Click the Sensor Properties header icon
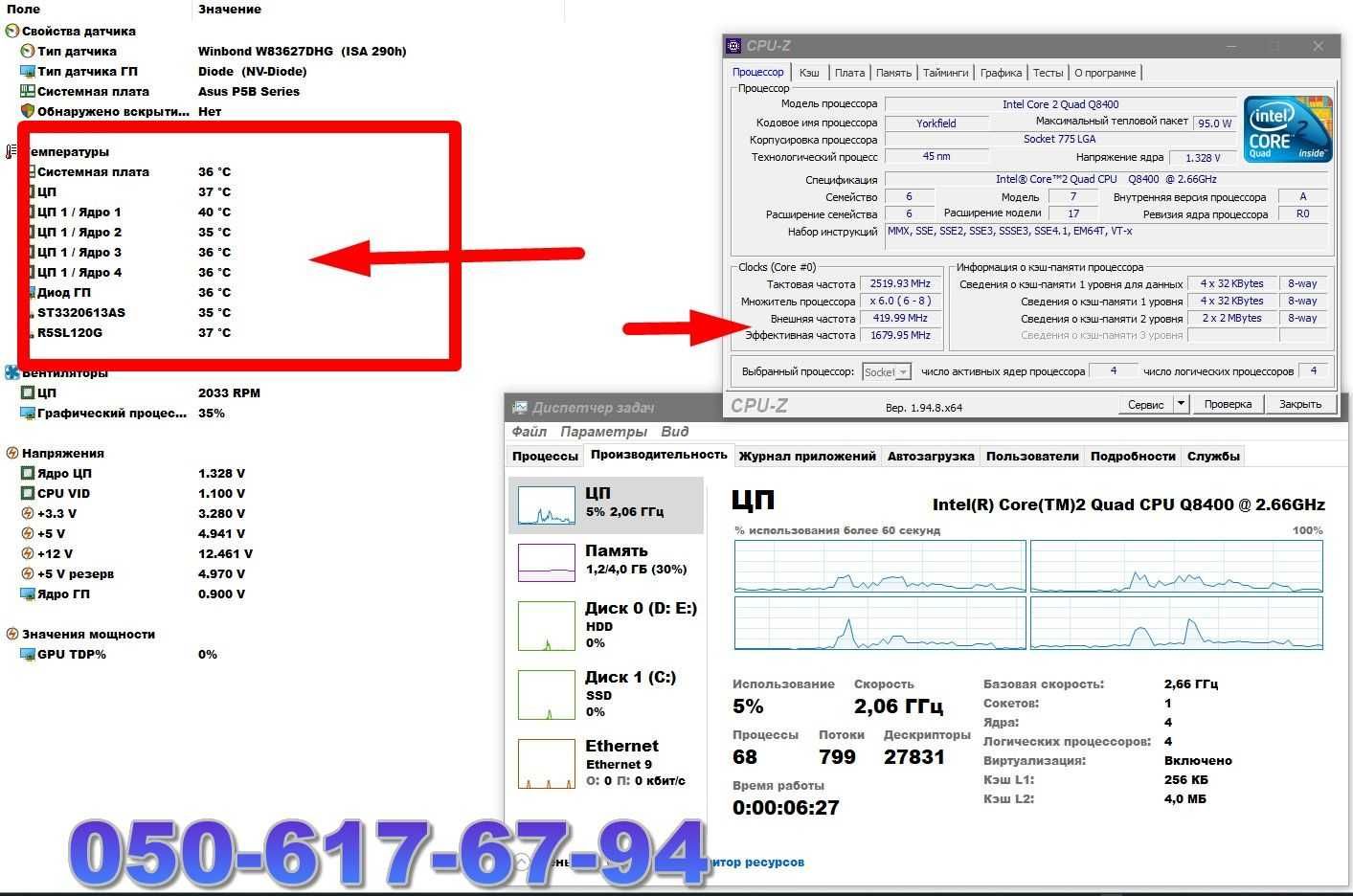The height and width of the screenshot is (896, 1353). pyautogui.click(x=12, y=32)
